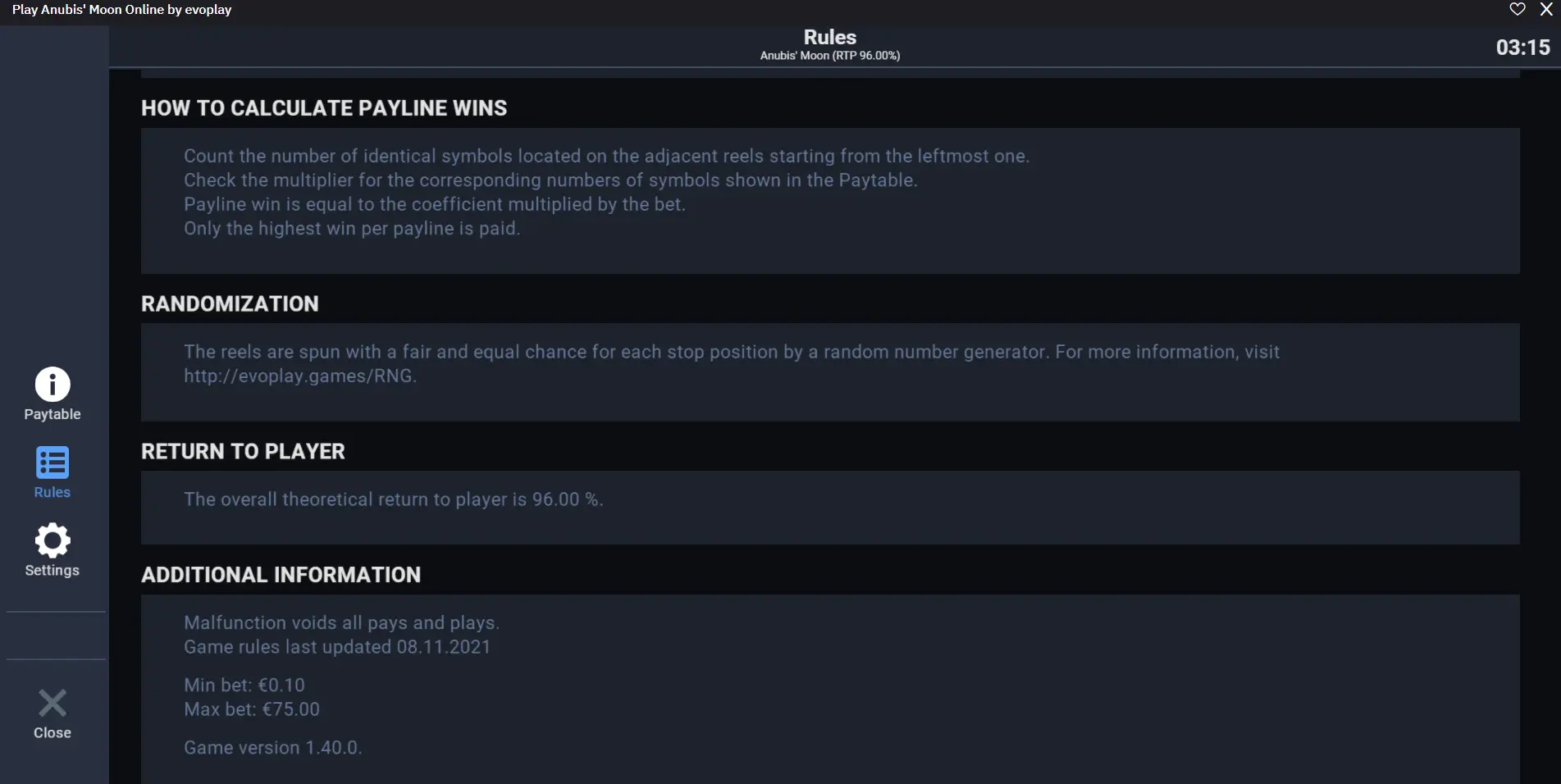Click the 03:15 timer display

[x=1523, y=48]
